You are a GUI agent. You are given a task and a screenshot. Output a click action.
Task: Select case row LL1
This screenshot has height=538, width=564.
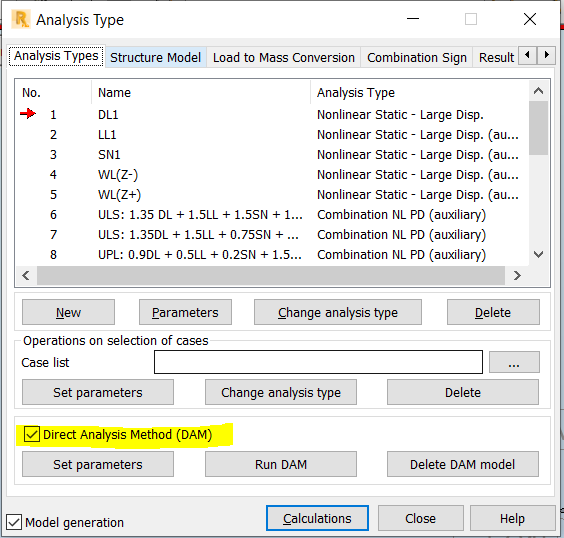pos(272,134)
